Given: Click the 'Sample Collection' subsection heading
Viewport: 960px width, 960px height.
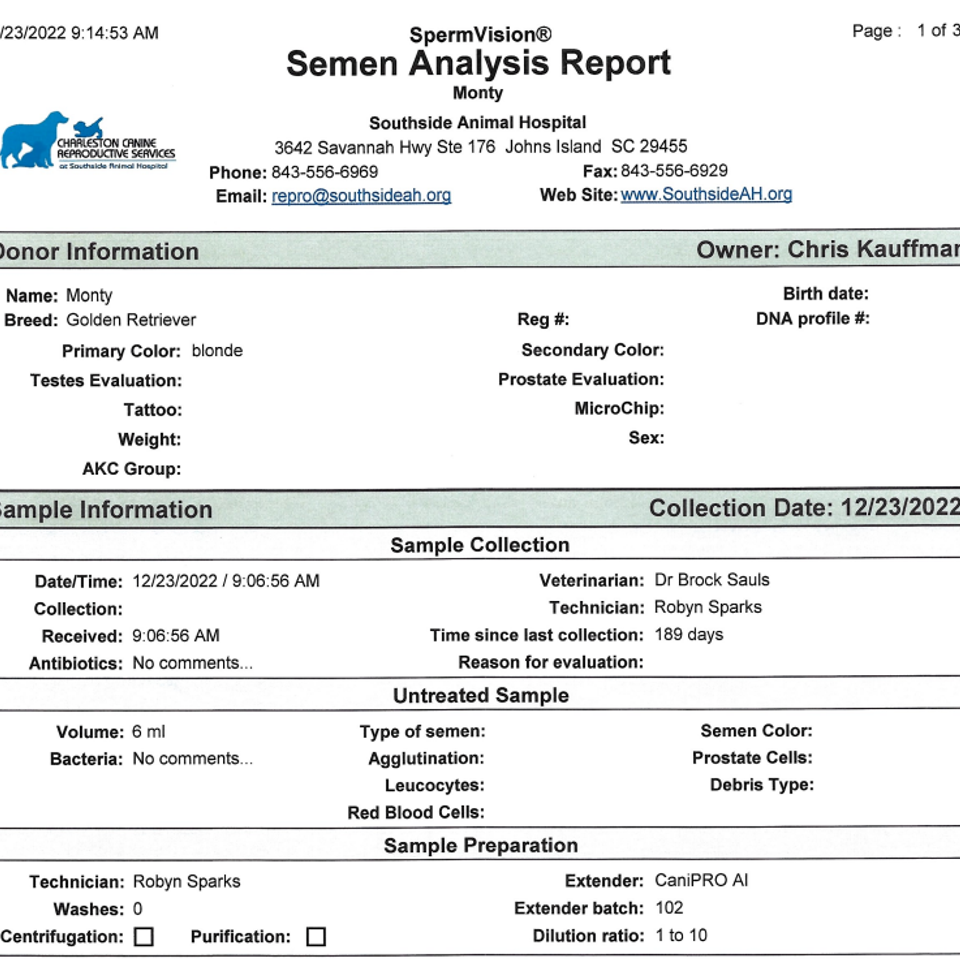Looking at the screenshot, I should [480, 545].
